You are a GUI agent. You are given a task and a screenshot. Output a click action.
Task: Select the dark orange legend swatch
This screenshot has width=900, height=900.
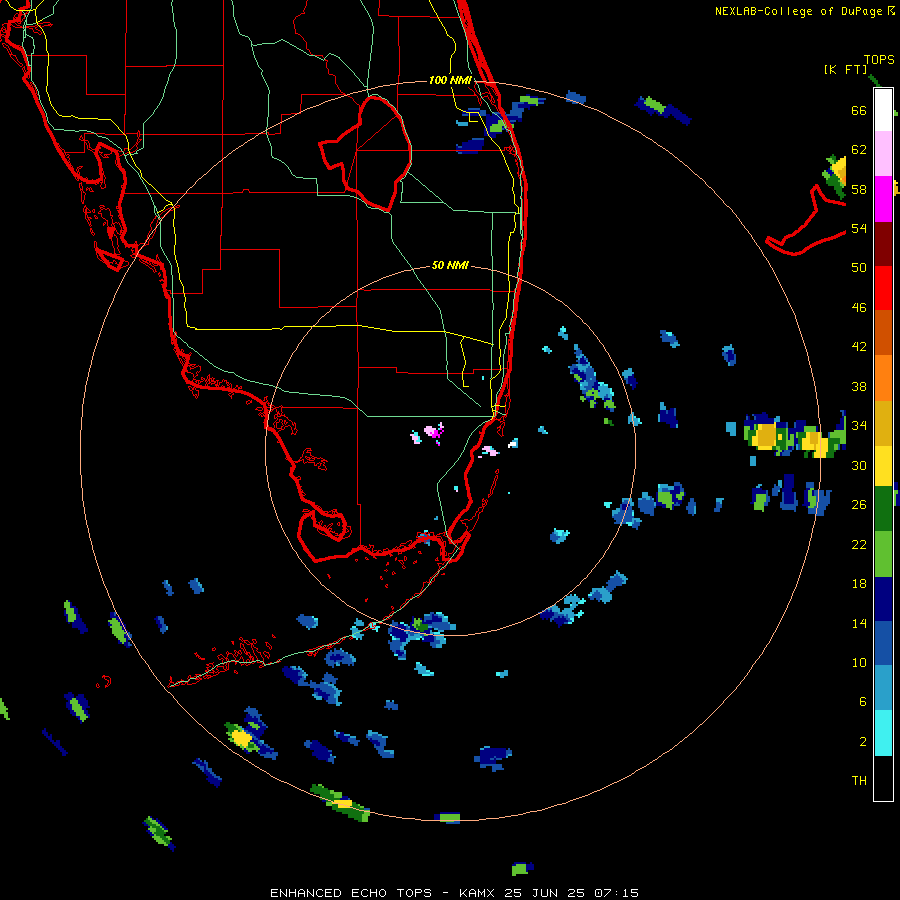click(x=883, y=332)
